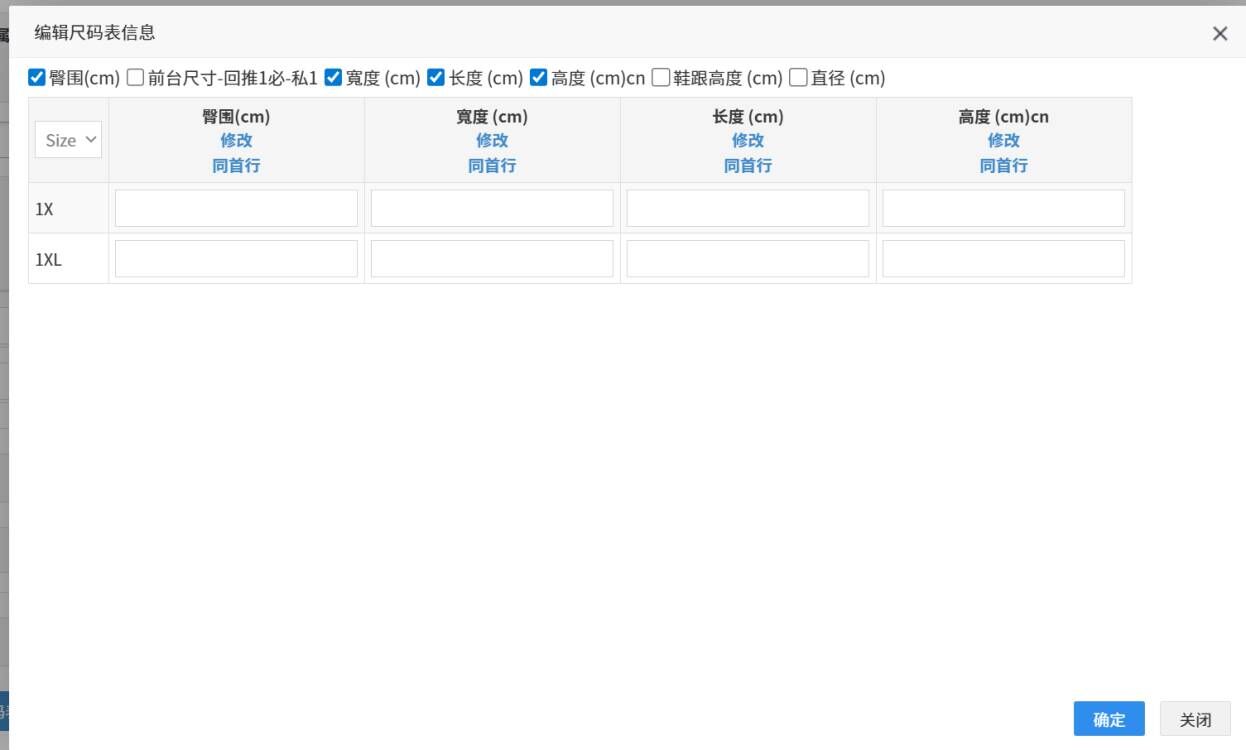Click 修改 under the 高度 (cm)cn column
Screen dimensions: 1246x750
coord(1003,140)
